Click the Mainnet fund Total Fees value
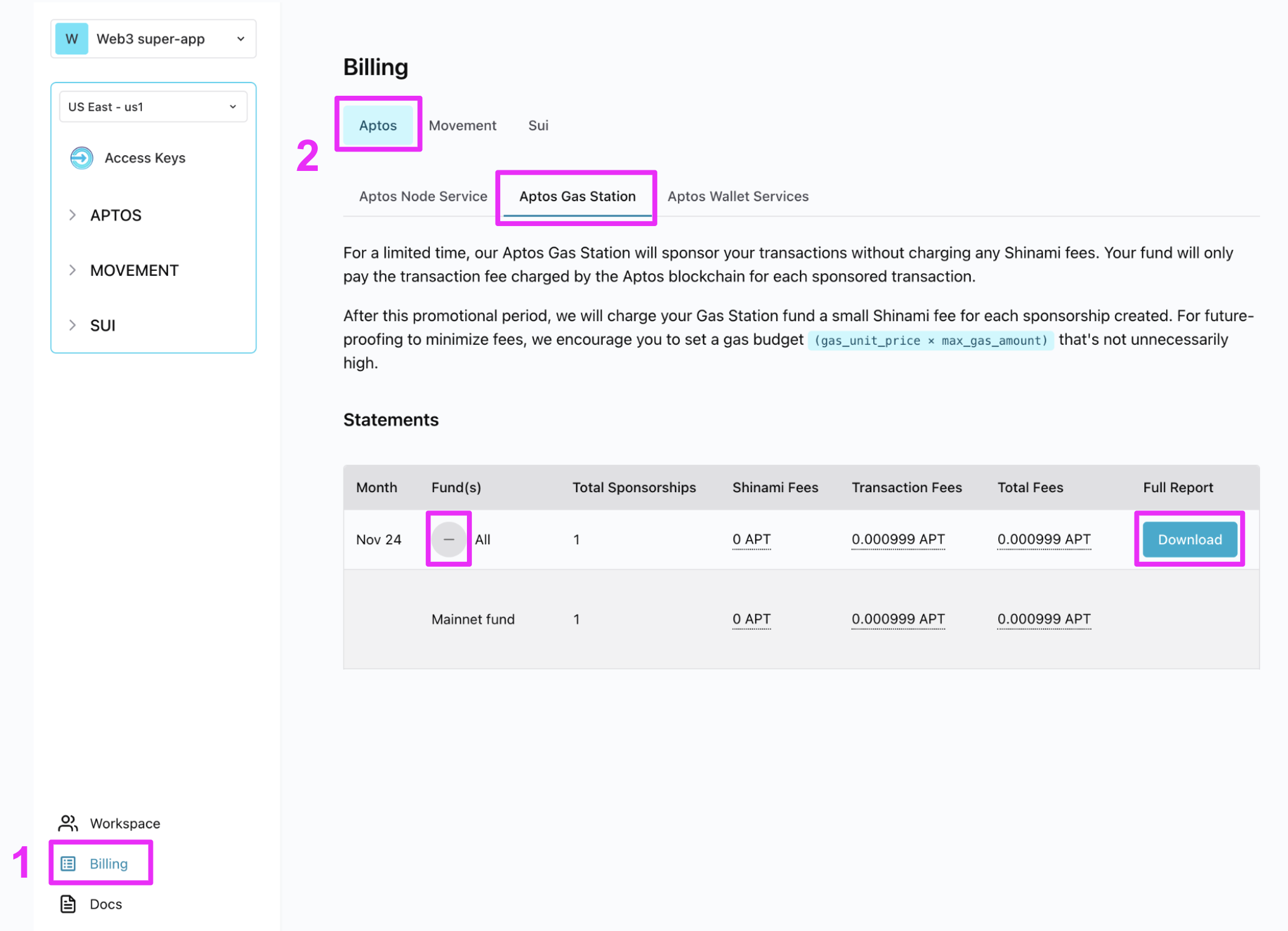The width and height of the screenshot is (1288, 931). [1044, 619]
